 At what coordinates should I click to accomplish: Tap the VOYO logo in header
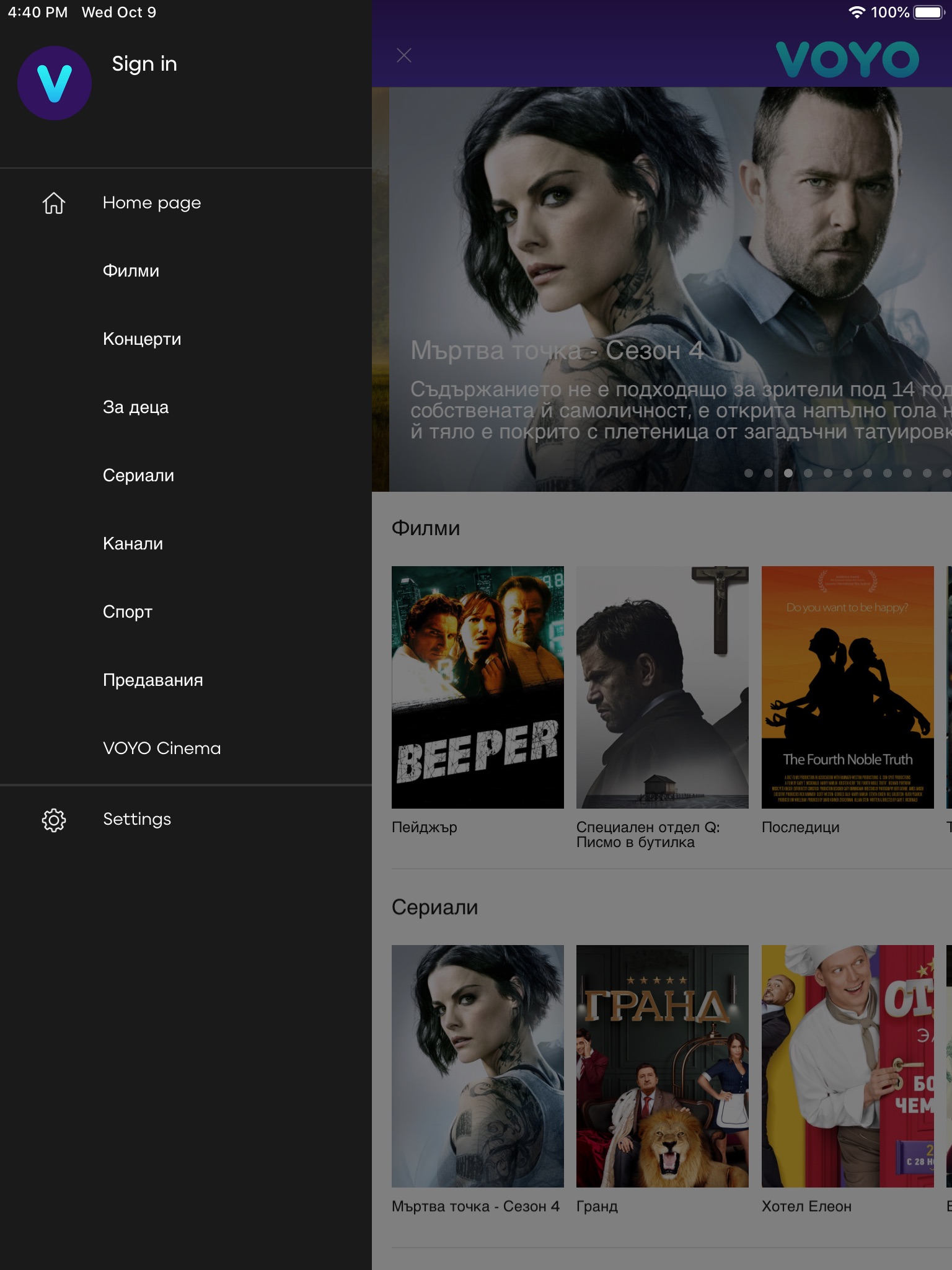click(847, 60)
